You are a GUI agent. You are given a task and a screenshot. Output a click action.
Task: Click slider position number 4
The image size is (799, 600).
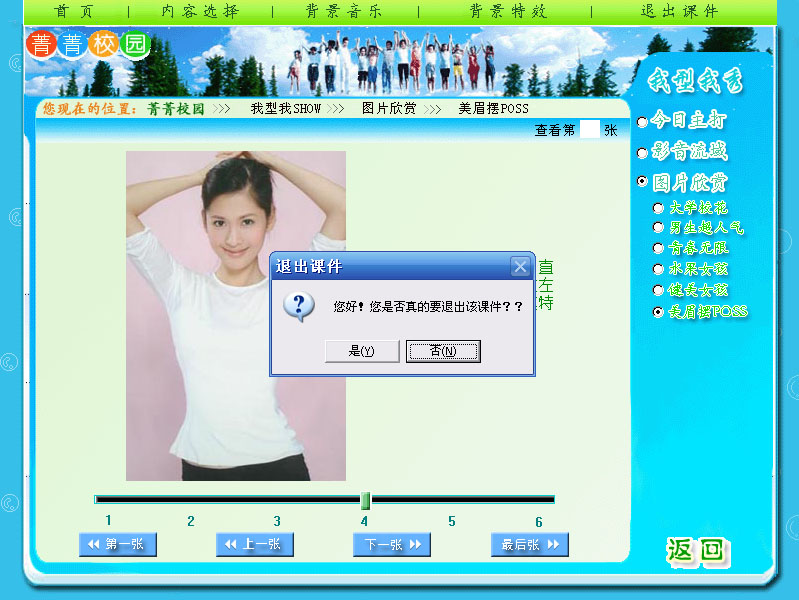[364, 521]
